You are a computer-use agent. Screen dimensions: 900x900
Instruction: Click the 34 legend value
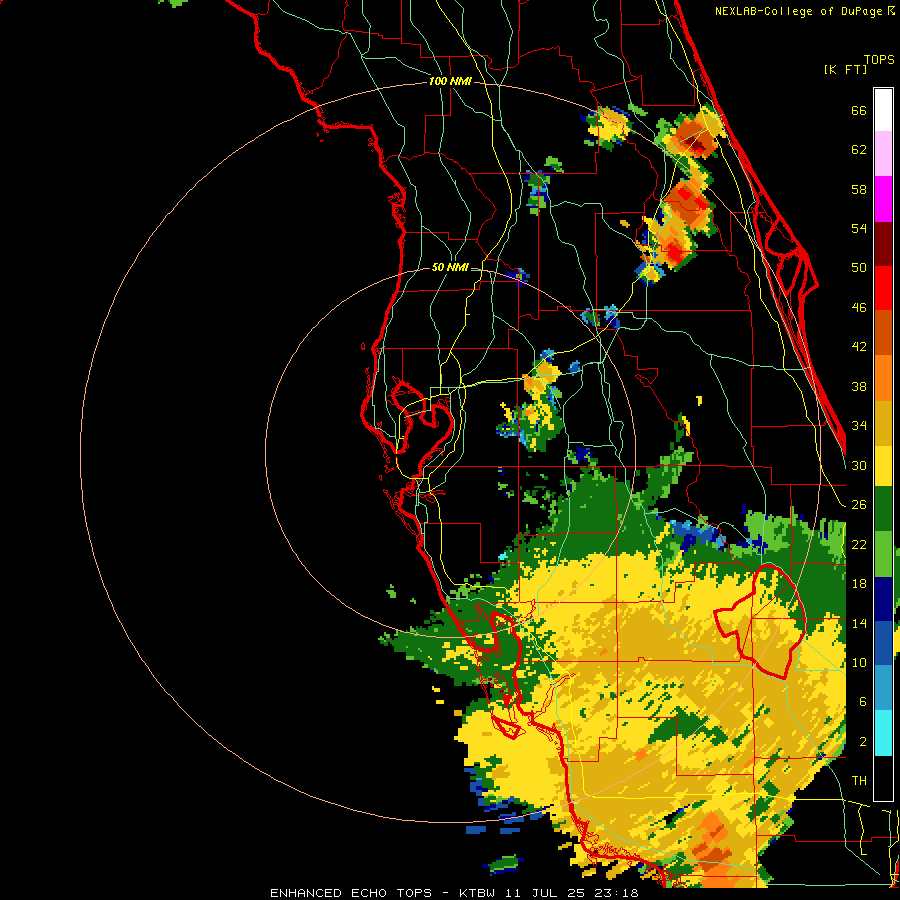(859, 426)
